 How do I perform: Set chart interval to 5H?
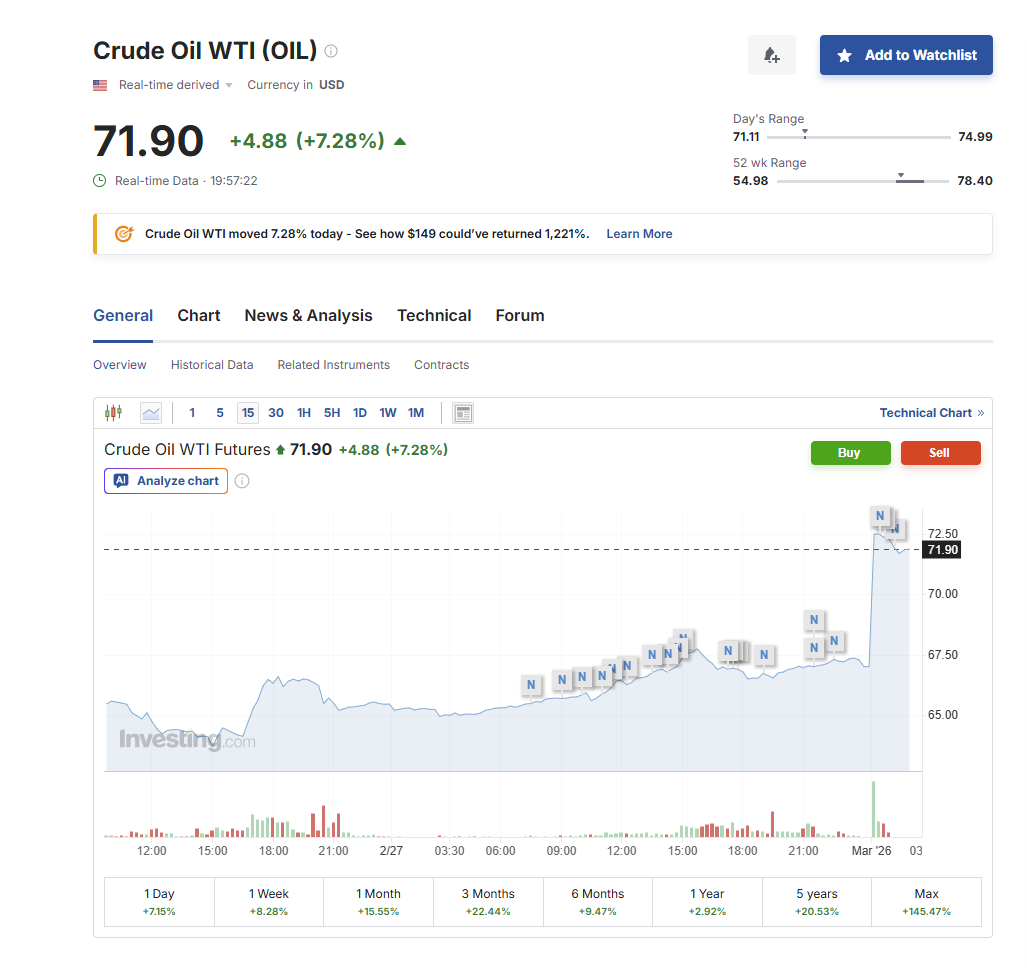[332, 413]
